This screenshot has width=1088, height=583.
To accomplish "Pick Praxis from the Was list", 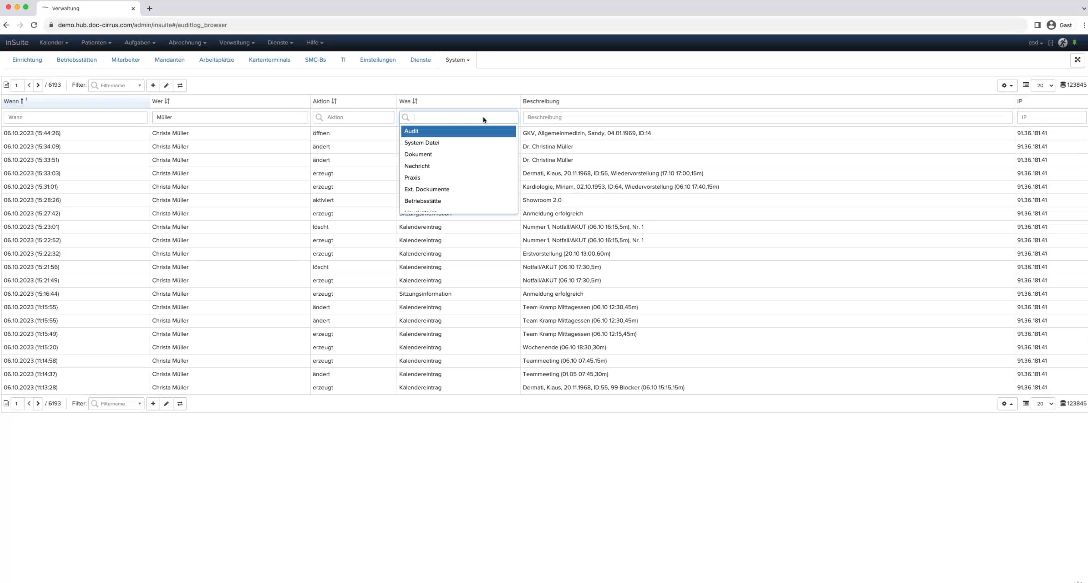I will pos(458,178).
